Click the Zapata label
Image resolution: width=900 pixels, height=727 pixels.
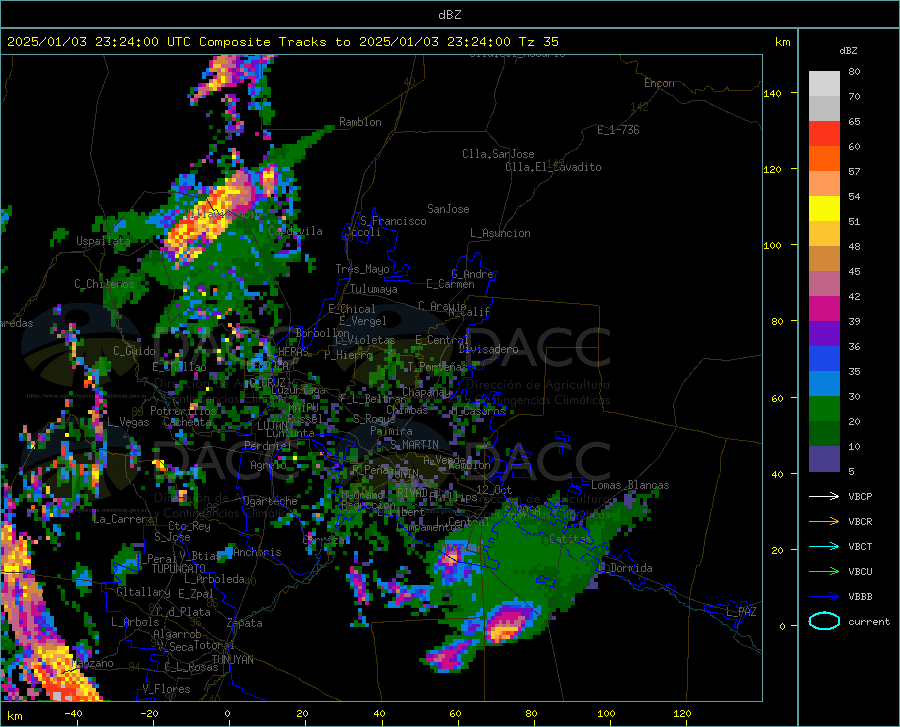click(x=245, y=623)
